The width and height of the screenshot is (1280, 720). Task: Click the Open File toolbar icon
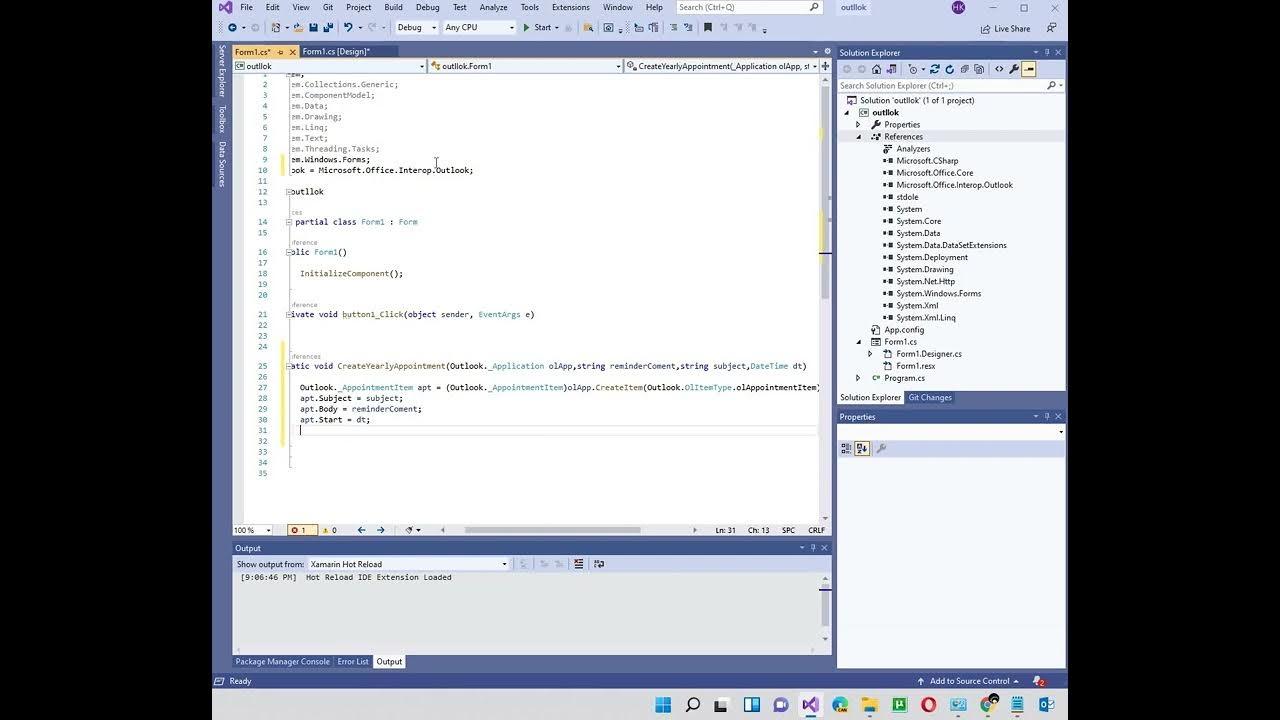[x=298, y=28]
